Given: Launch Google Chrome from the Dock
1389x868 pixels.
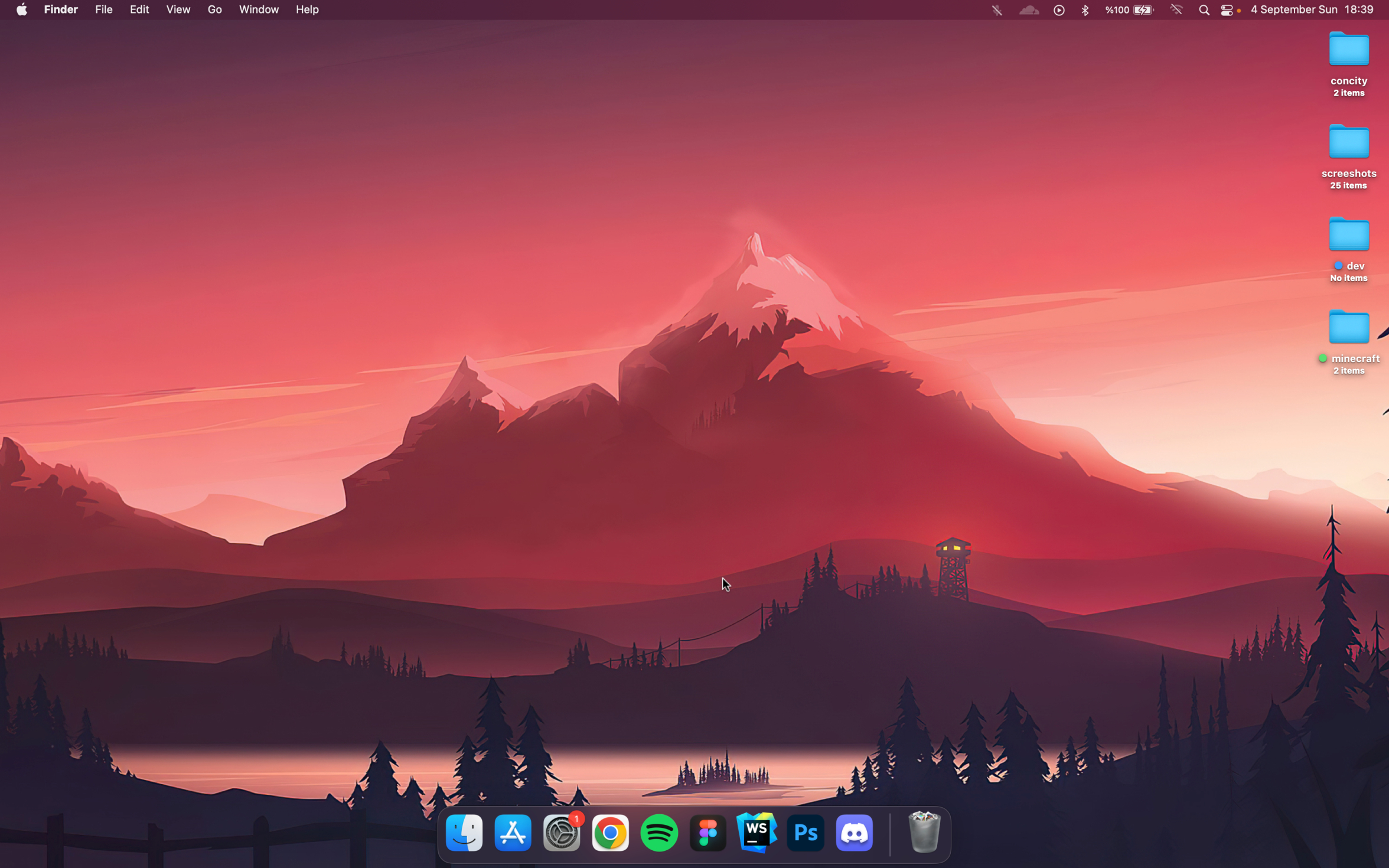Looking at the screenshot, I should pyautogui.click(x=610, y=833).
